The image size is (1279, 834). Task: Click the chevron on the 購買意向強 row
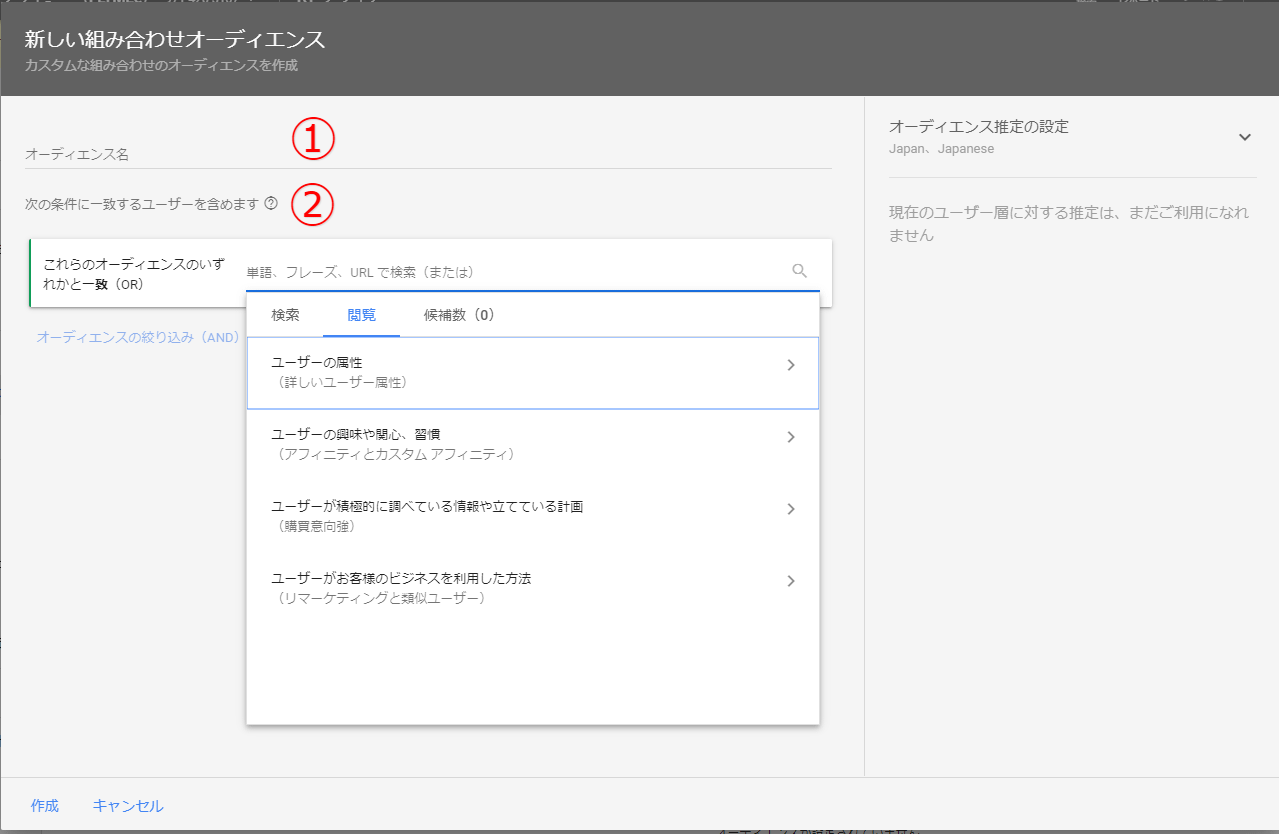[791, 509]
